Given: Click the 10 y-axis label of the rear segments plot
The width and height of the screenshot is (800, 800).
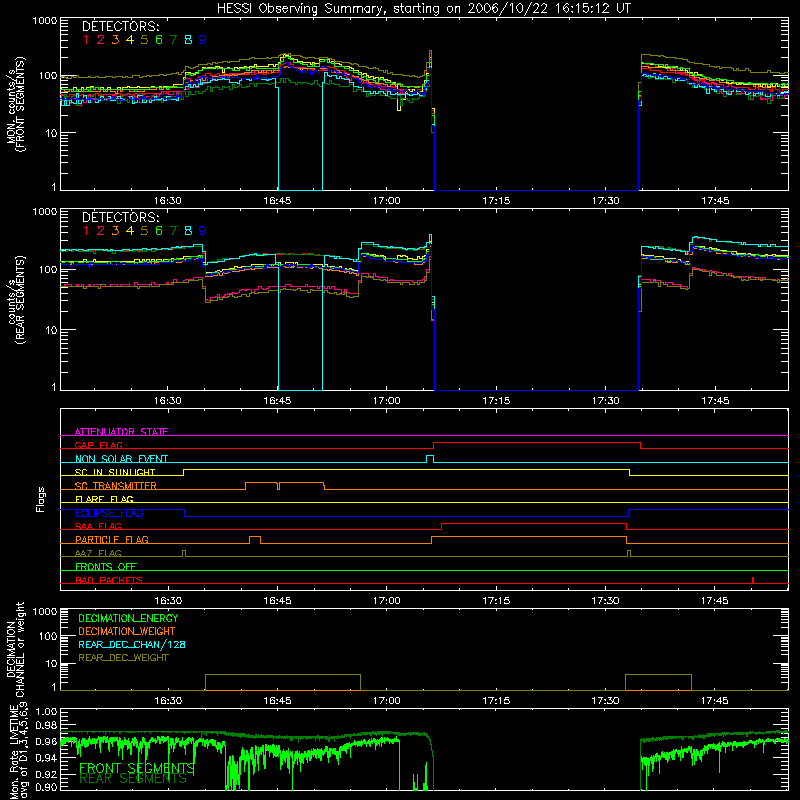Looking at the screenshot, I should (x=51, y=330).
